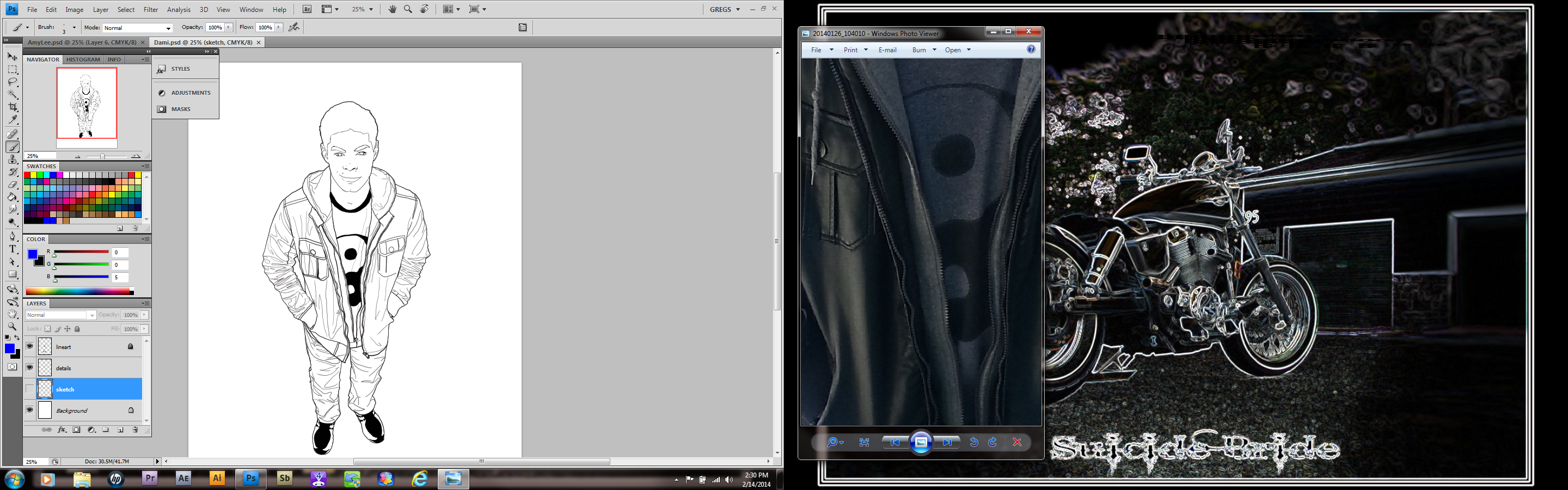Screen dimensions: 1568x490
Task: Hide the lineart layer
Action: tap(29, 346)
